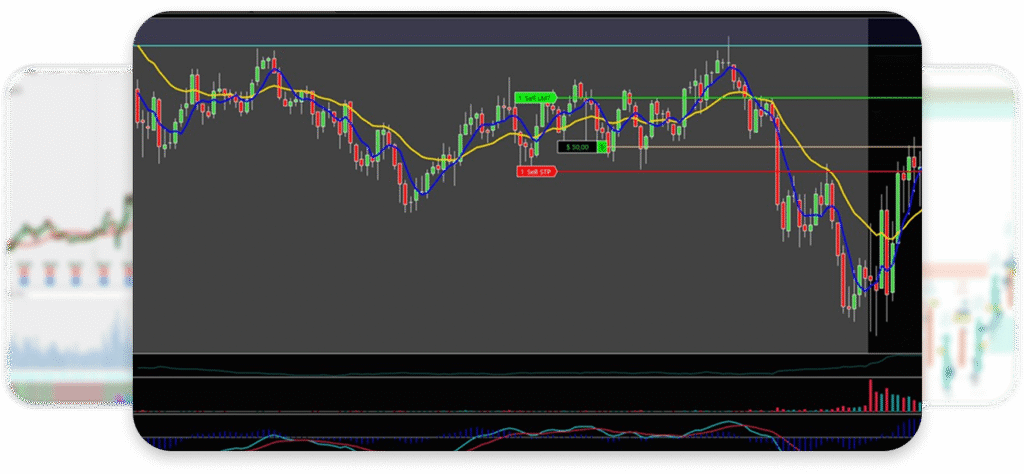This screenshot has height=474, width=1024.
Task: Select the "$ 50,00" position profit label
Action: 576,147
